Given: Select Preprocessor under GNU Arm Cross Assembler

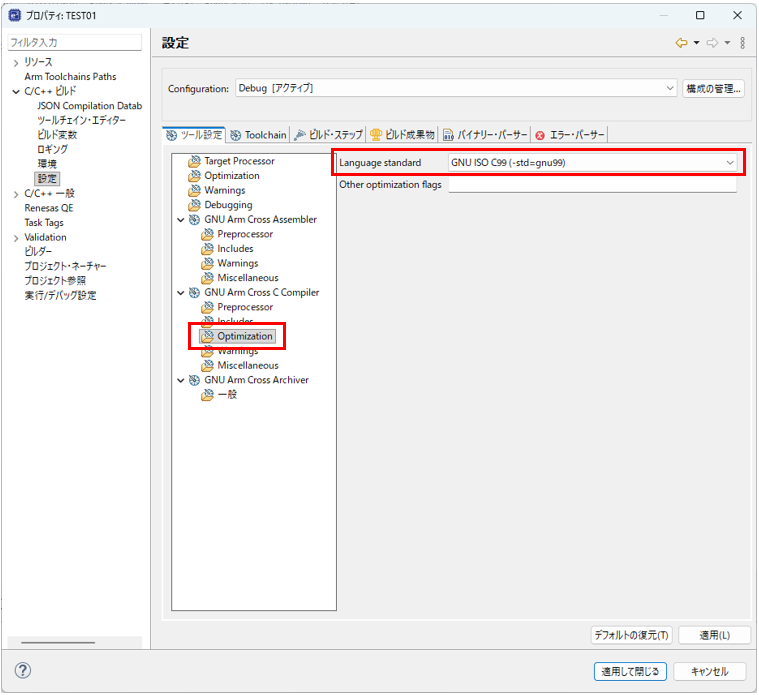Looking at the screenshot, I should [x=244, y=234].
